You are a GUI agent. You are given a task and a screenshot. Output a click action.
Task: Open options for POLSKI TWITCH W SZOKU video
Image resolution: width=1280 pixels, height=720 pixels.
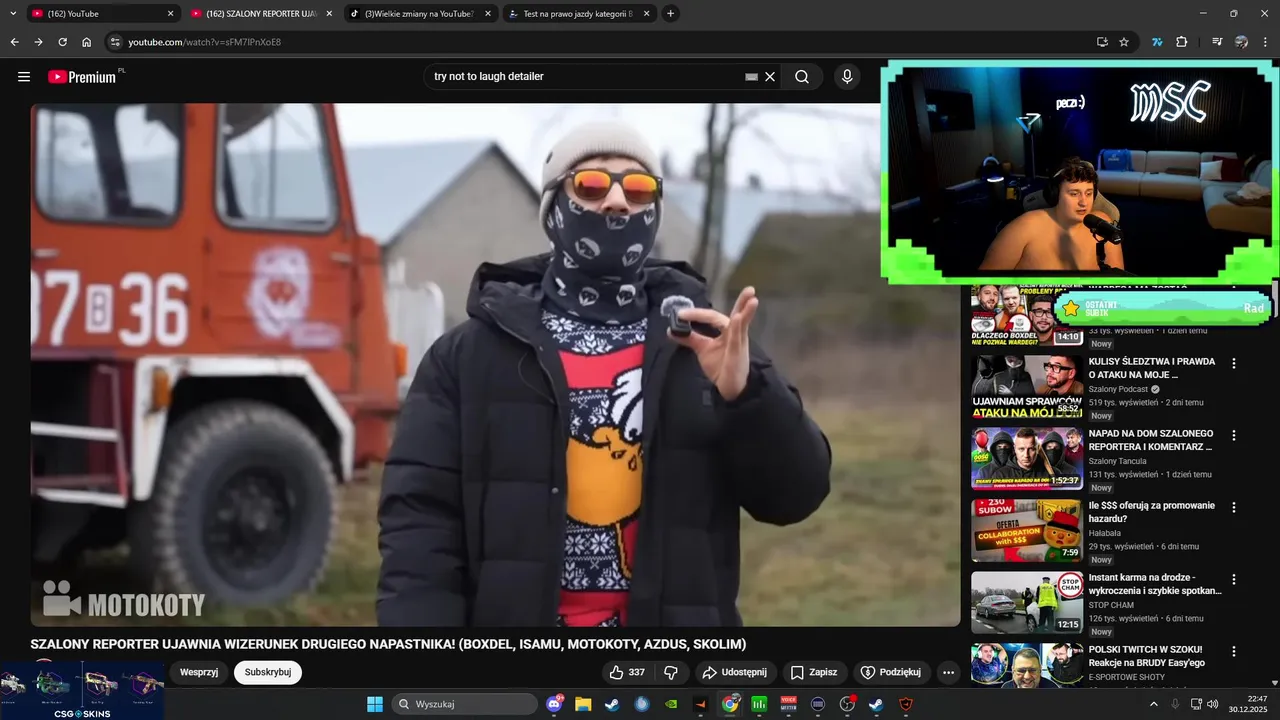(x=1234, y=652)
